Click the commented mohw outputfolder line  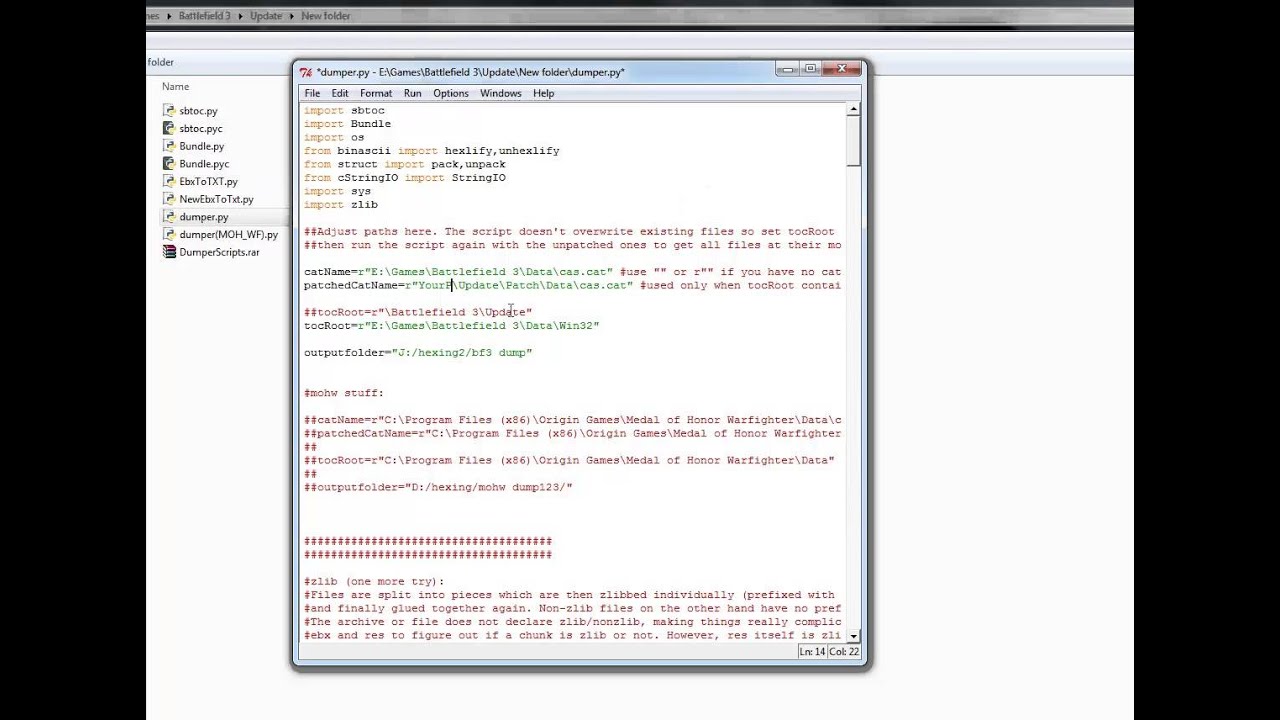(x=438, y=487)
